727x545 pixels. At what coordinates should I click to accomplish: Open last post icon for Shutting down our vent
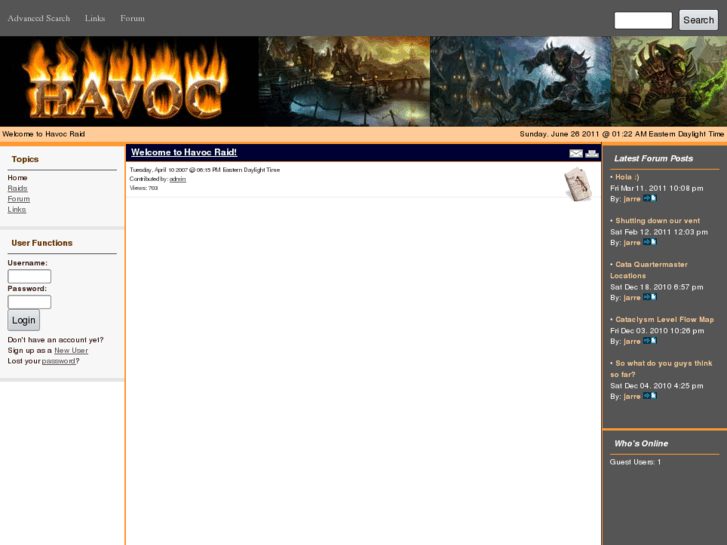coord(650,242)
